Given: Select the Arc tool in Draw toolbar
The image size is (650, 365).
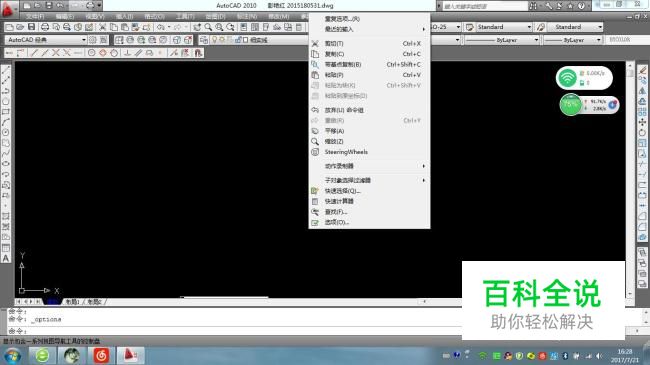Looking at the screenshot, I should point(6,122).
